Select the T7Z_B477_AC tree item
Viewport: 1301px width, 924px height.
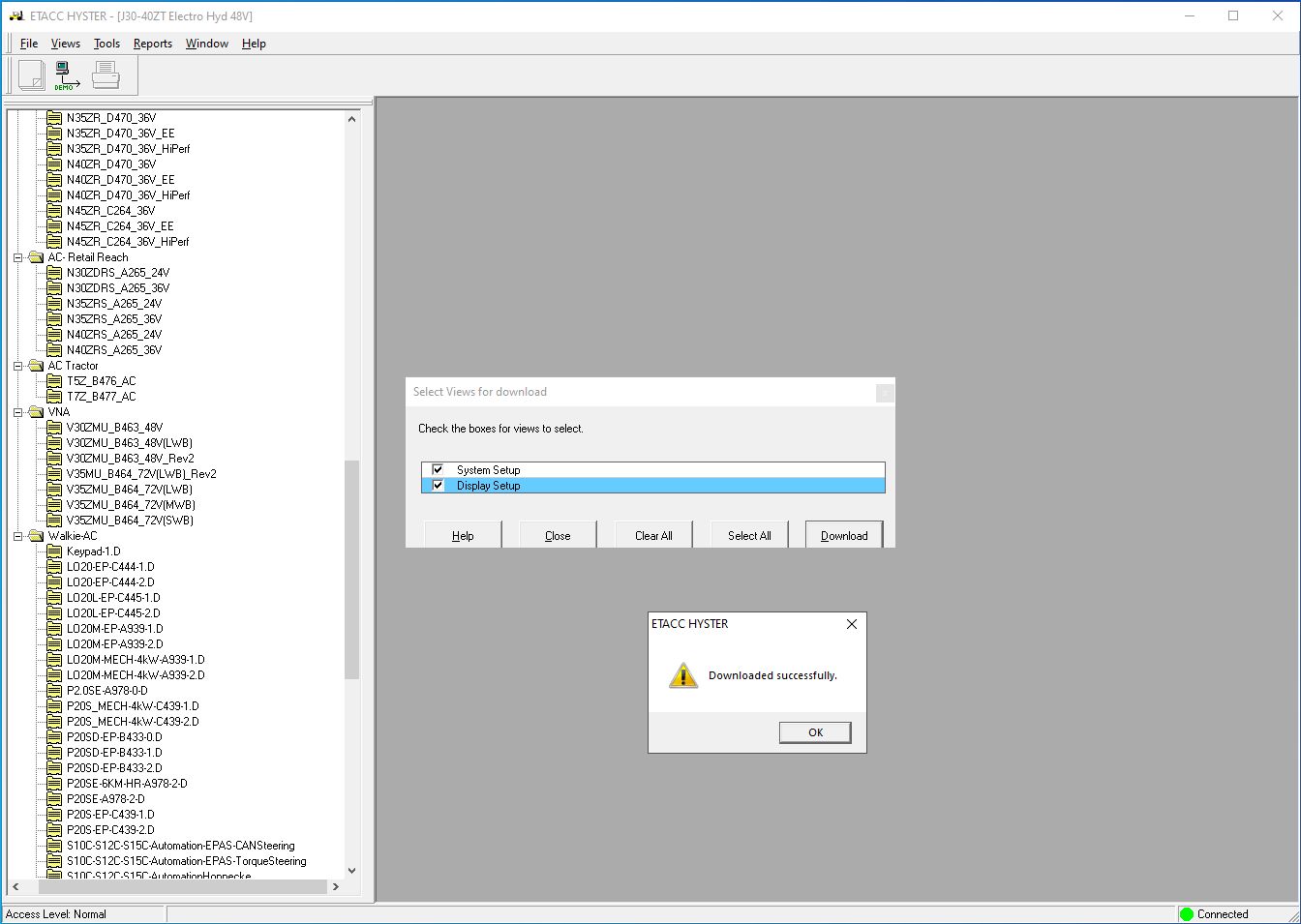pyautogui.click(x=102, y=397)
